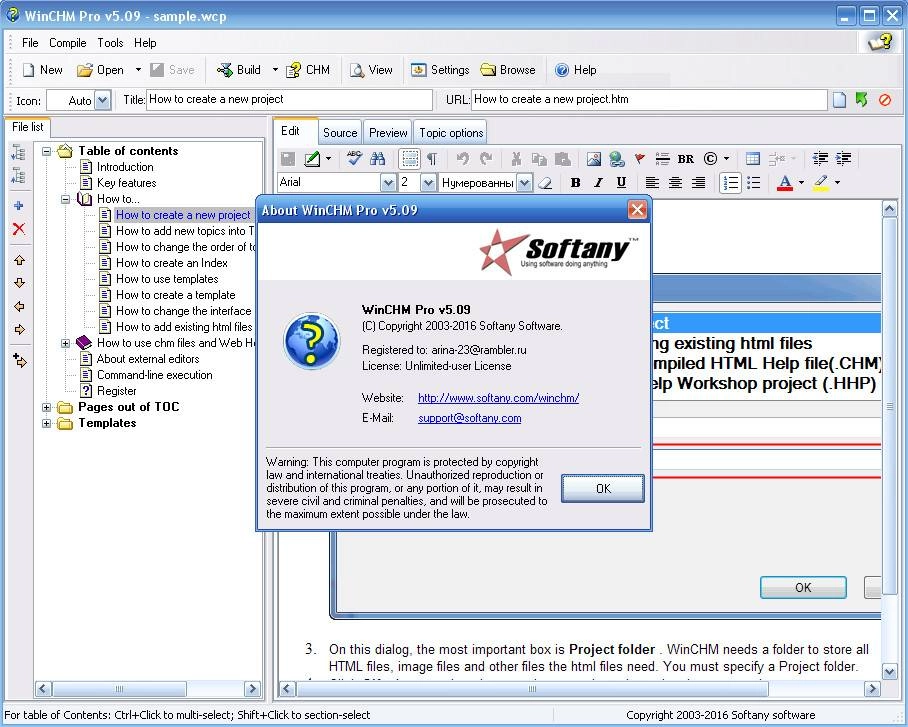Open the dropdown arrow next to Build
This screenshot has height=727, width=908.
coord(275,70)
